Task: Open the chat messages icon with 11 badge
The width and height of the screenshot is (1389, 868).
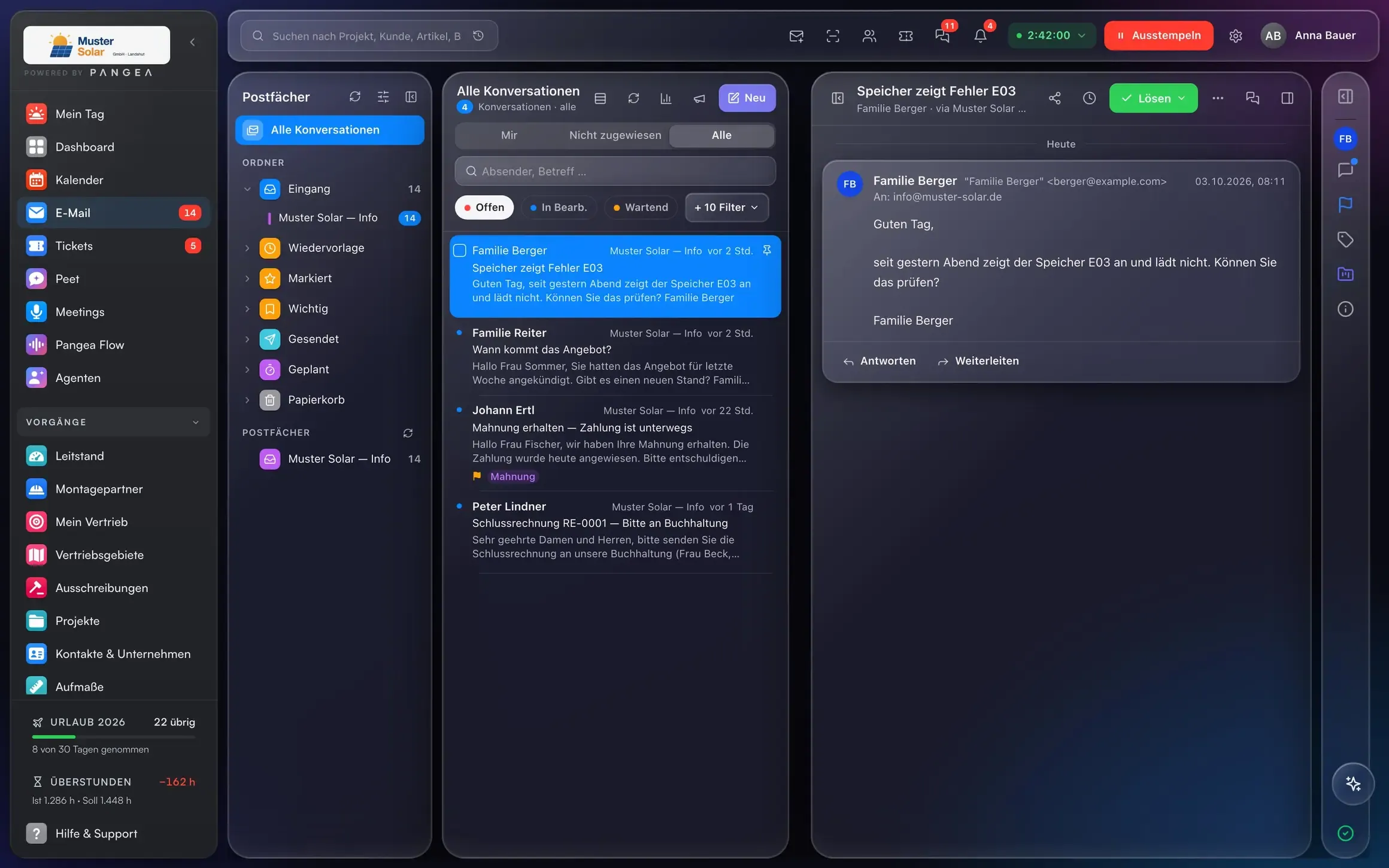Action: 944,35
